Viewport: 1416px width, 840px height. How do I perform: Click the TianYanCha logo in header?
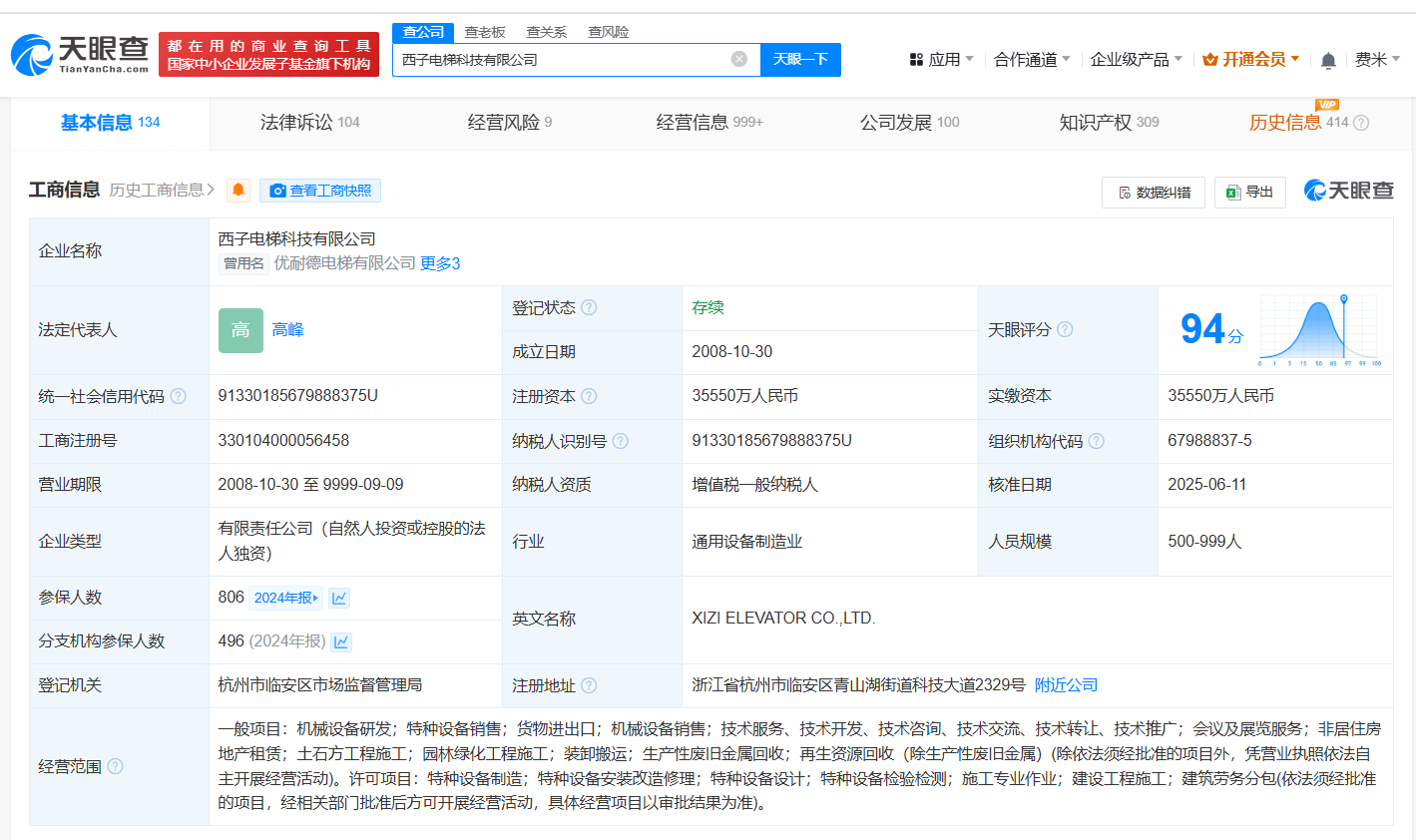80,54
